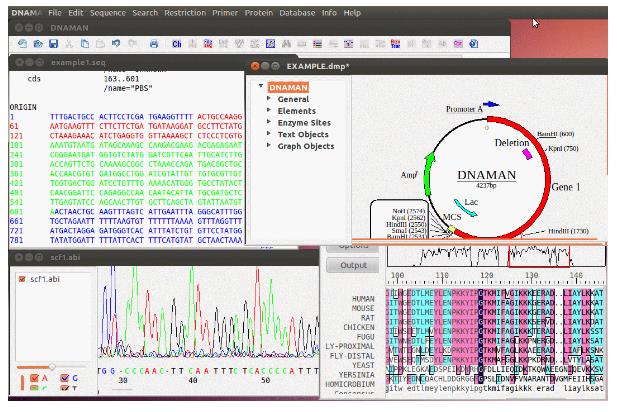This screenshot has height=412, width=617.
Task: Collapse the DNAMAN root tree node
Action: pos(260,86)
